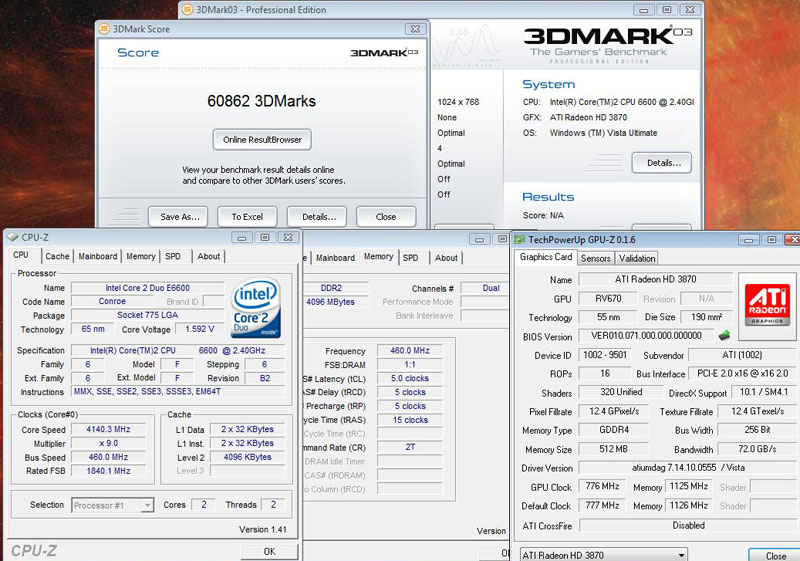Click the memory Frequency 460.0 MHz value
Viewport: 800px width, 561px height.
410,351
